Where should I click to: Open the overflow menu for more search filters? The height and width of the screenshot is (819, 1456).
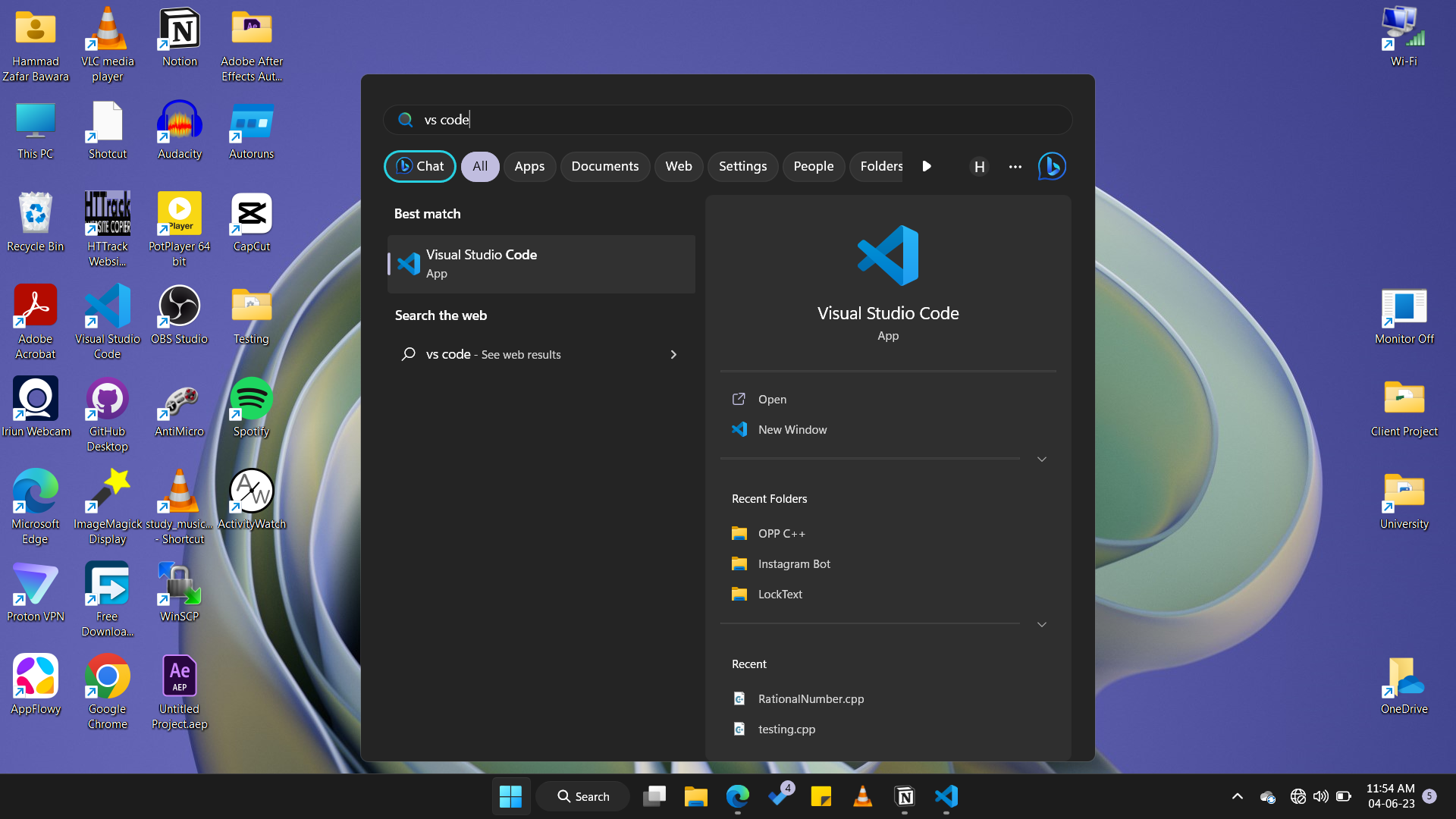(1015, 166)
